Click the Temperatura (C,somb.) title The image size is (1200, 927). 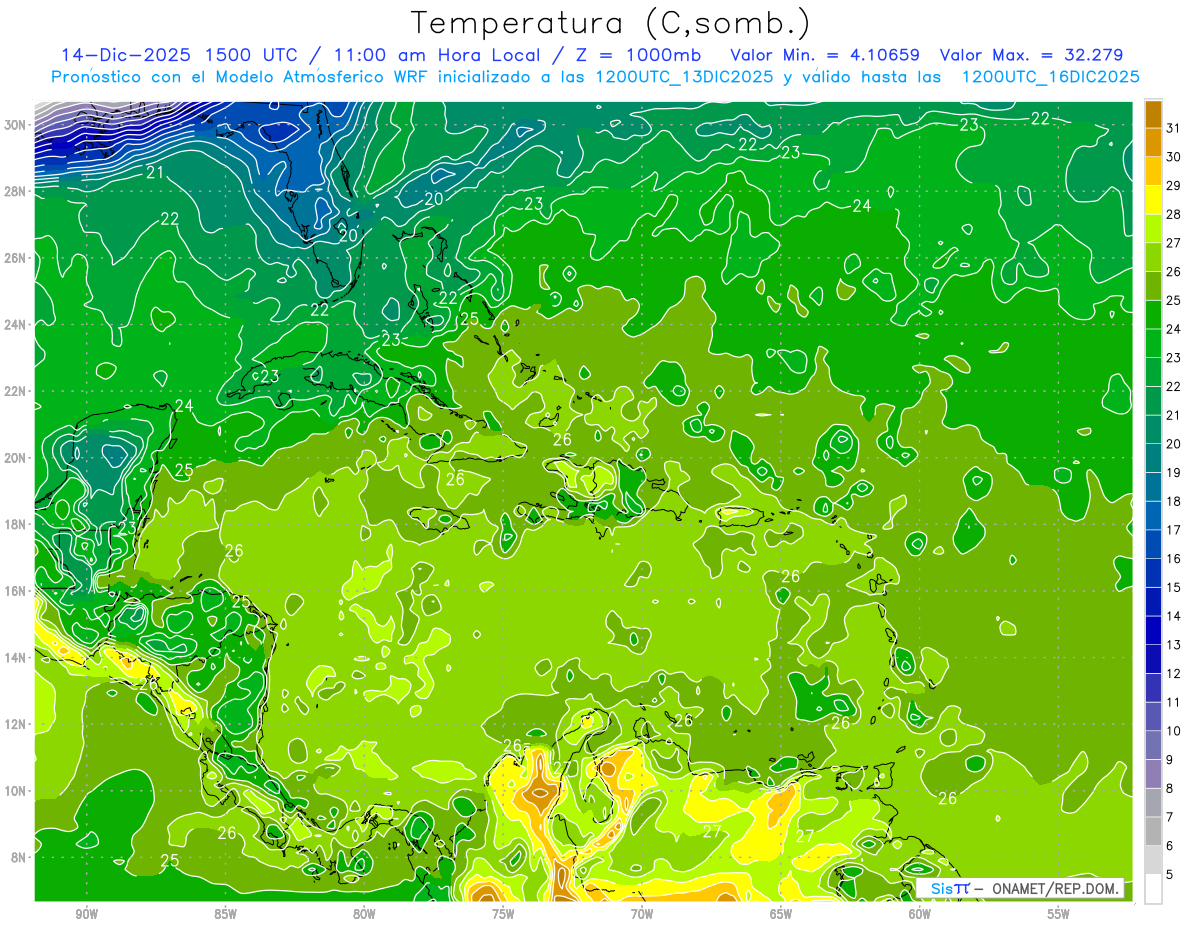(610, 24)
